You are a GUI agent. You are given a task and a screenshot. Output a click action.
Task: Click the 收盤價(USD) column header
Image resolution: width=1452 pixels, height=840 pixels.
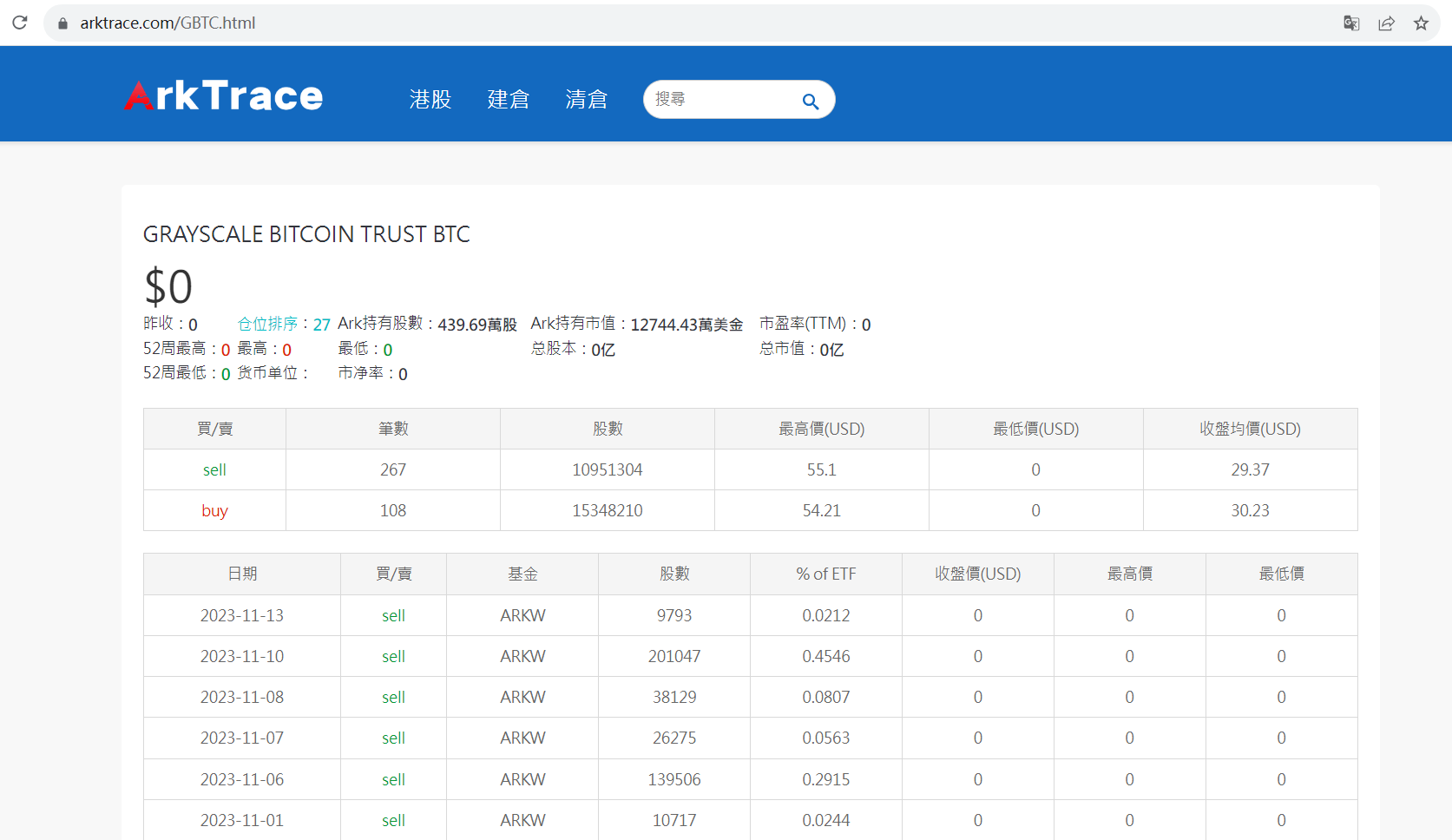point(978,574)
